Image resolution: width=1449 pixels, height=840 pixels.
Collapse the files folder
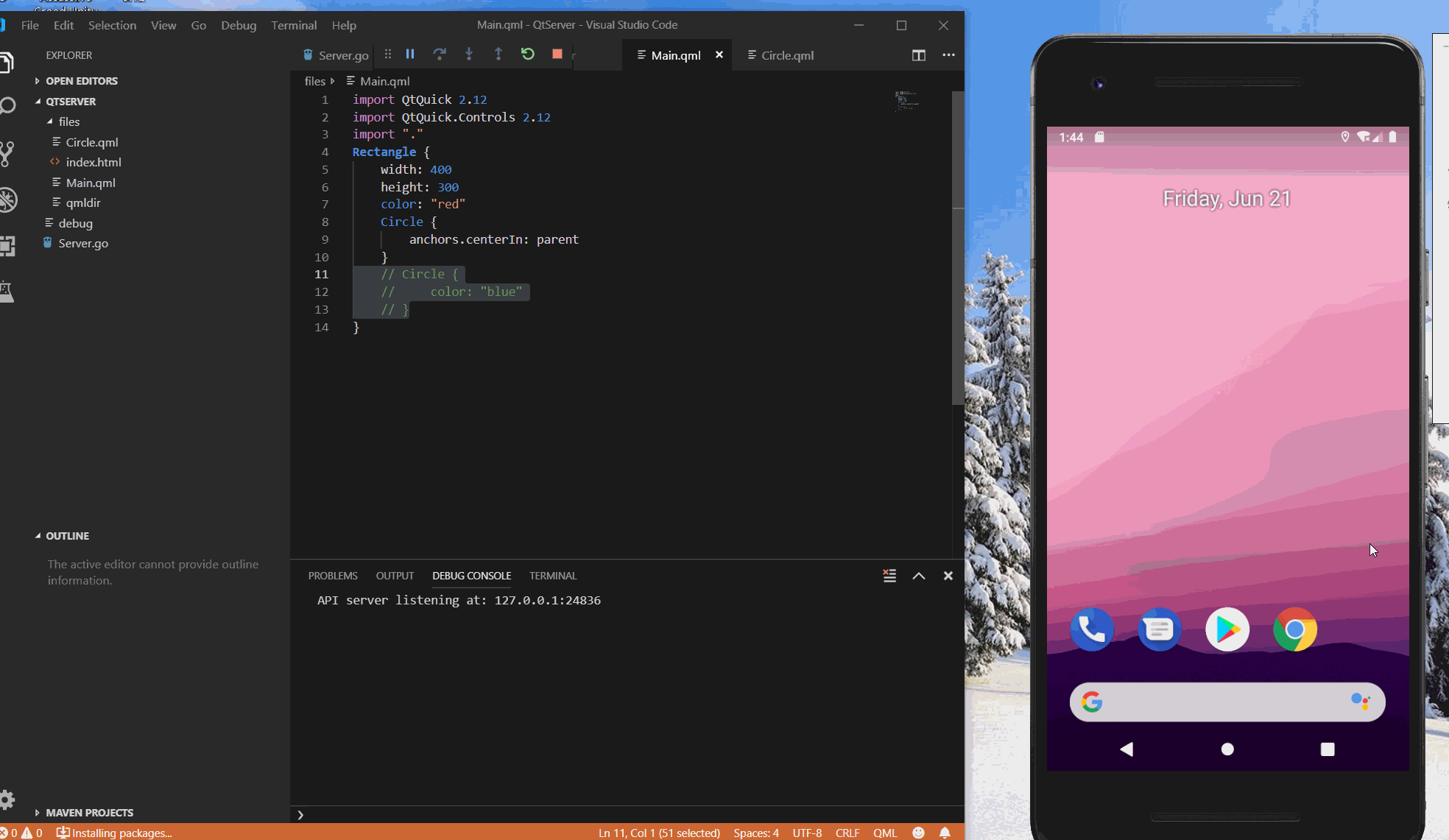(x=68, y=121)
